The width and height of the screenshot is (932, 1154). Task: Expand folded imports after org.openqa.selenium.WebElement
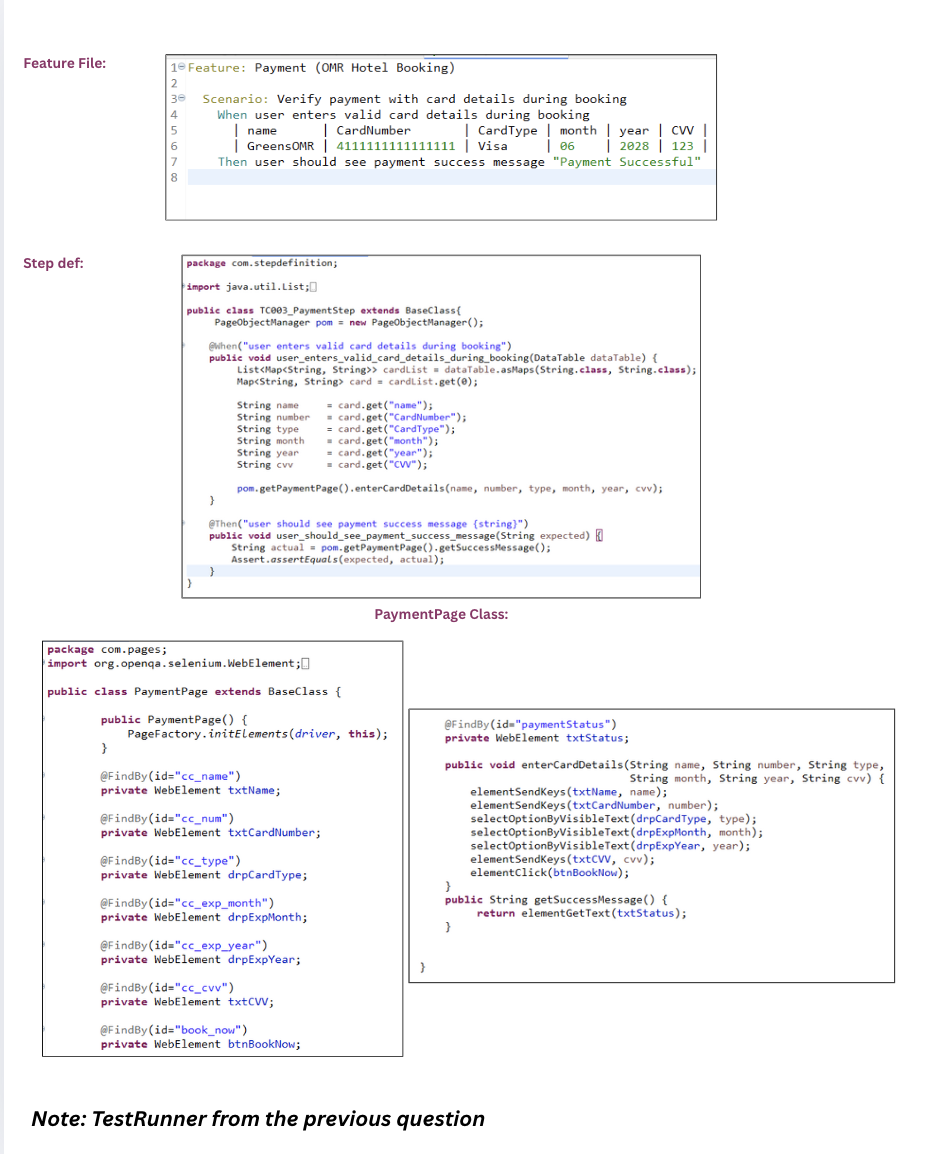[x=305, y=664]
